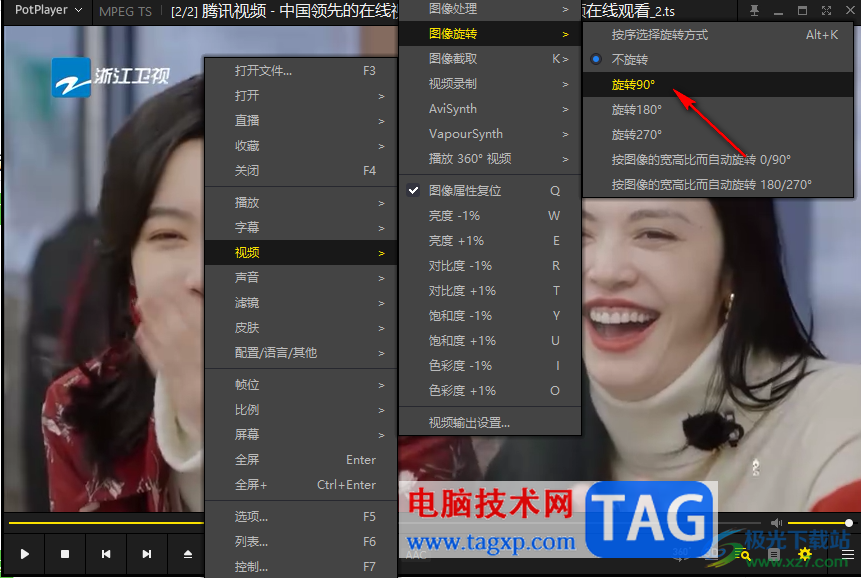Select auto rotate 0/90° by aspect ratio
This screenshot has height=578, width=861.
click(x=718, y=160)
